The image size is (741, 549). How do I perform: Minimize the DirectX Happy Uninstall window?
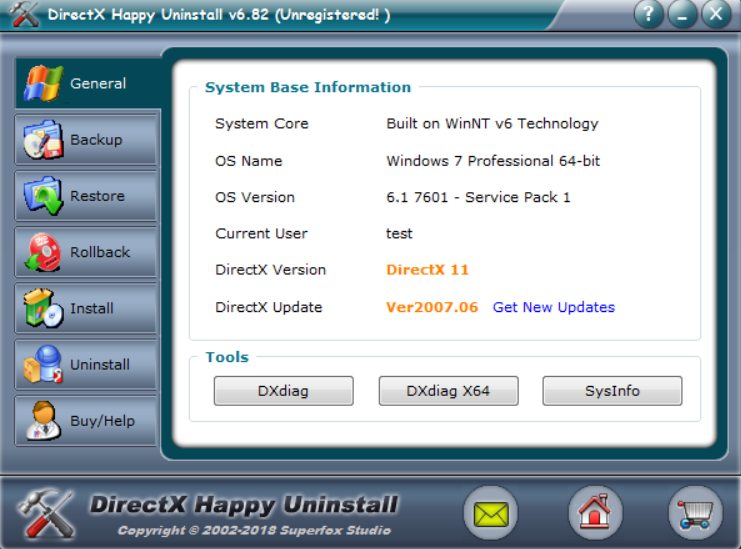(682, 14)
